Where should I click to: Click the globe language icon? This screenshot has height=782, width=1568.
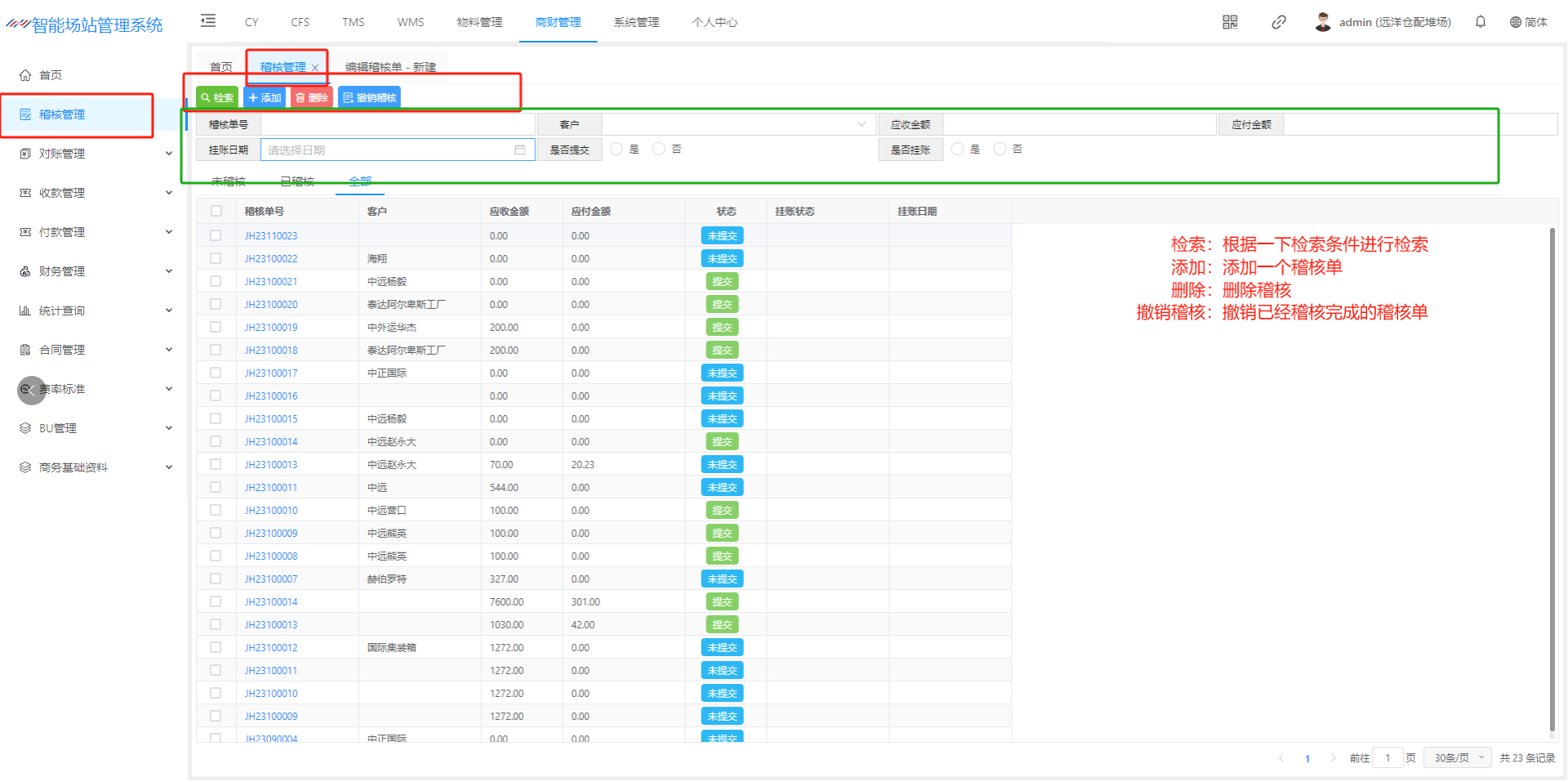click(x=1515, y=22)
